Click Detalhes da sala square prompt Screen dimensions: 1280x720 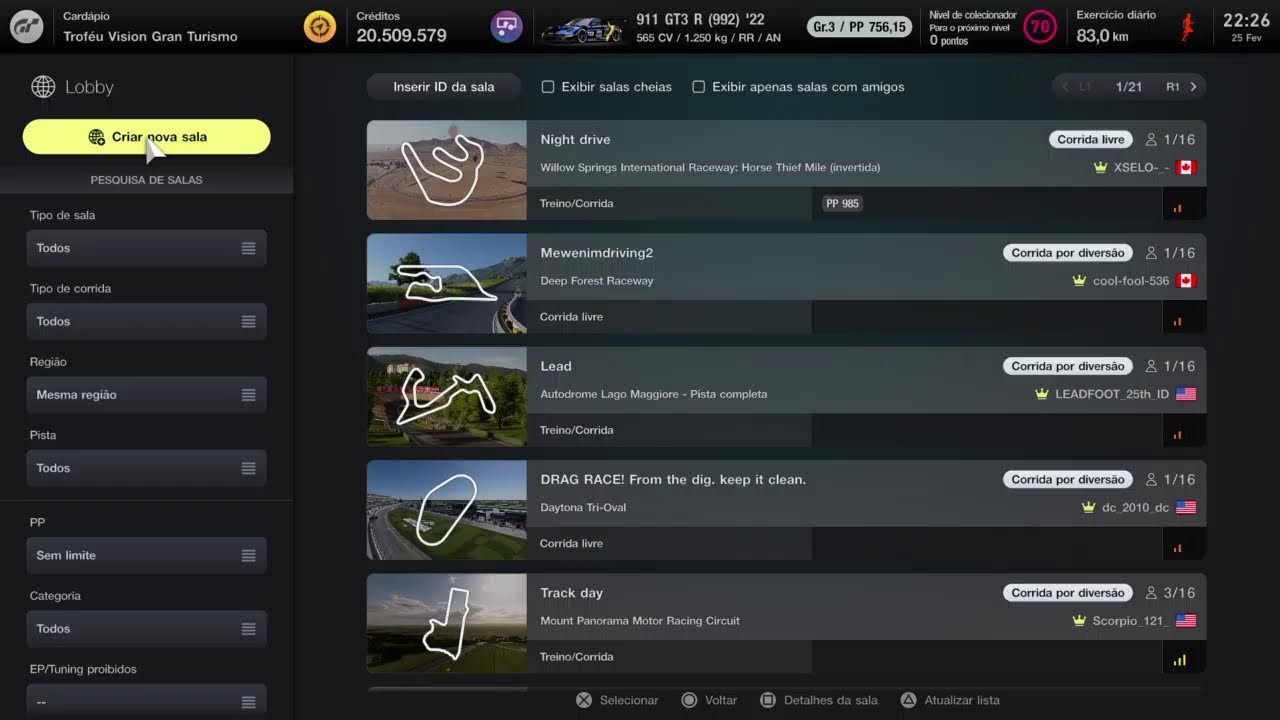click(x=819, y=701)
